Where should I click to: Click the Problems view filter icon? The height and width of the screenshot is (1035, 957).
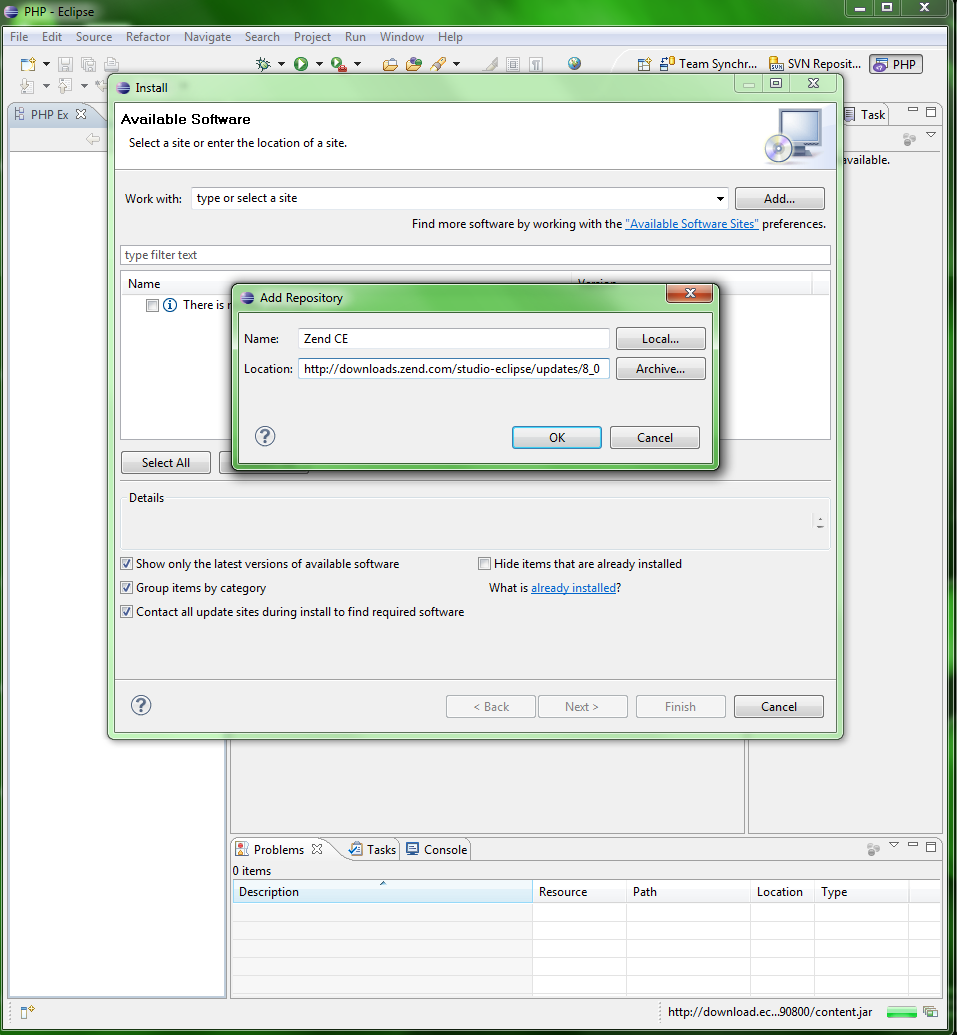coord(873,849)
